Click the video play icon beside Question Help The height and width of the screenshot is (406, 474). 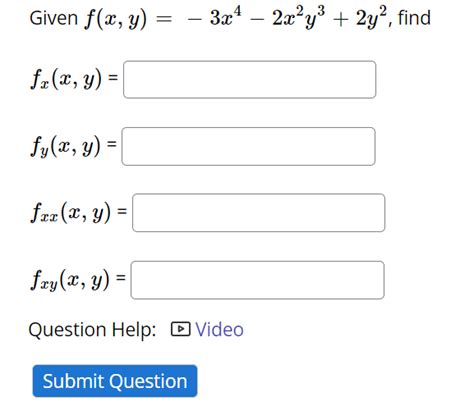click(x=180, y=329)
